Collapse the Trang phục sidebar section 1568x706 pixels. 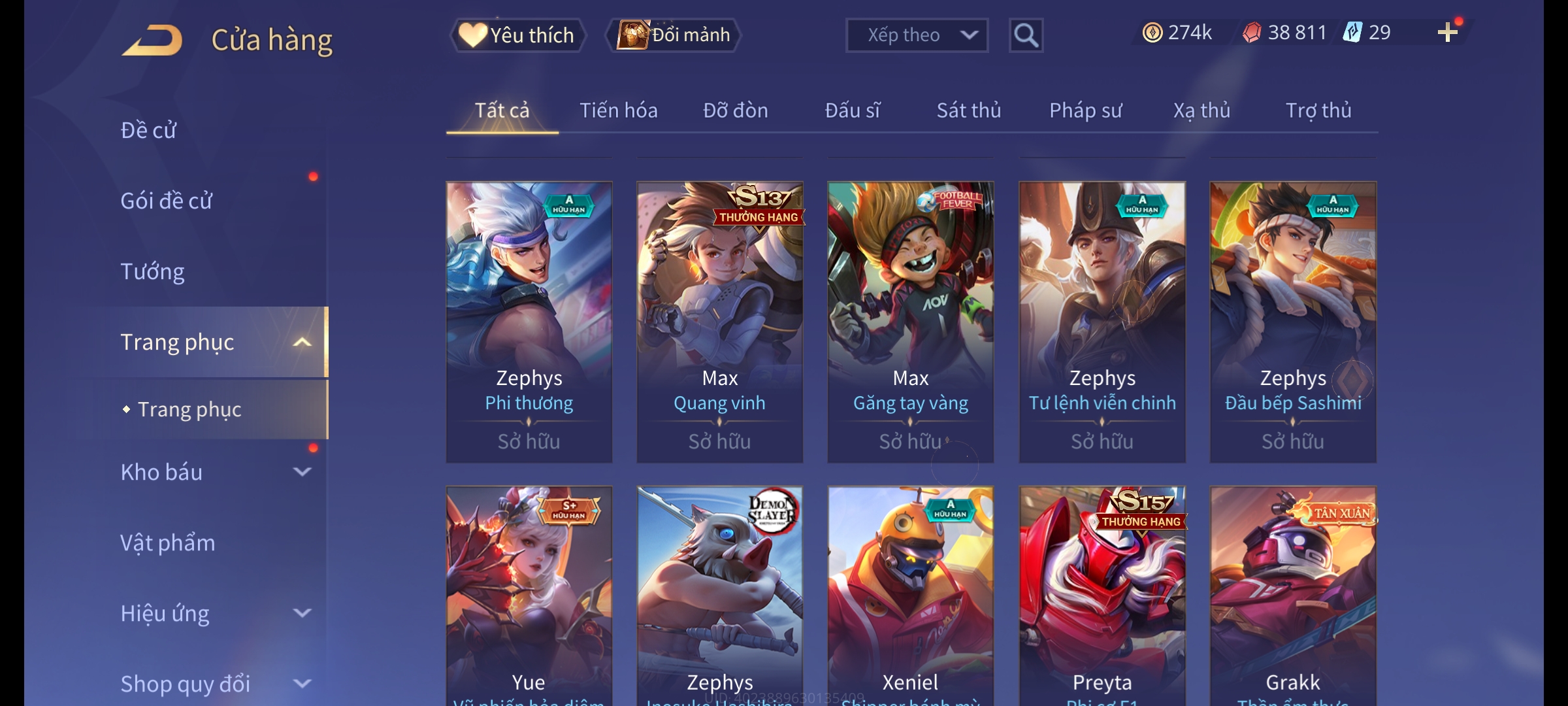pos(302,342)
